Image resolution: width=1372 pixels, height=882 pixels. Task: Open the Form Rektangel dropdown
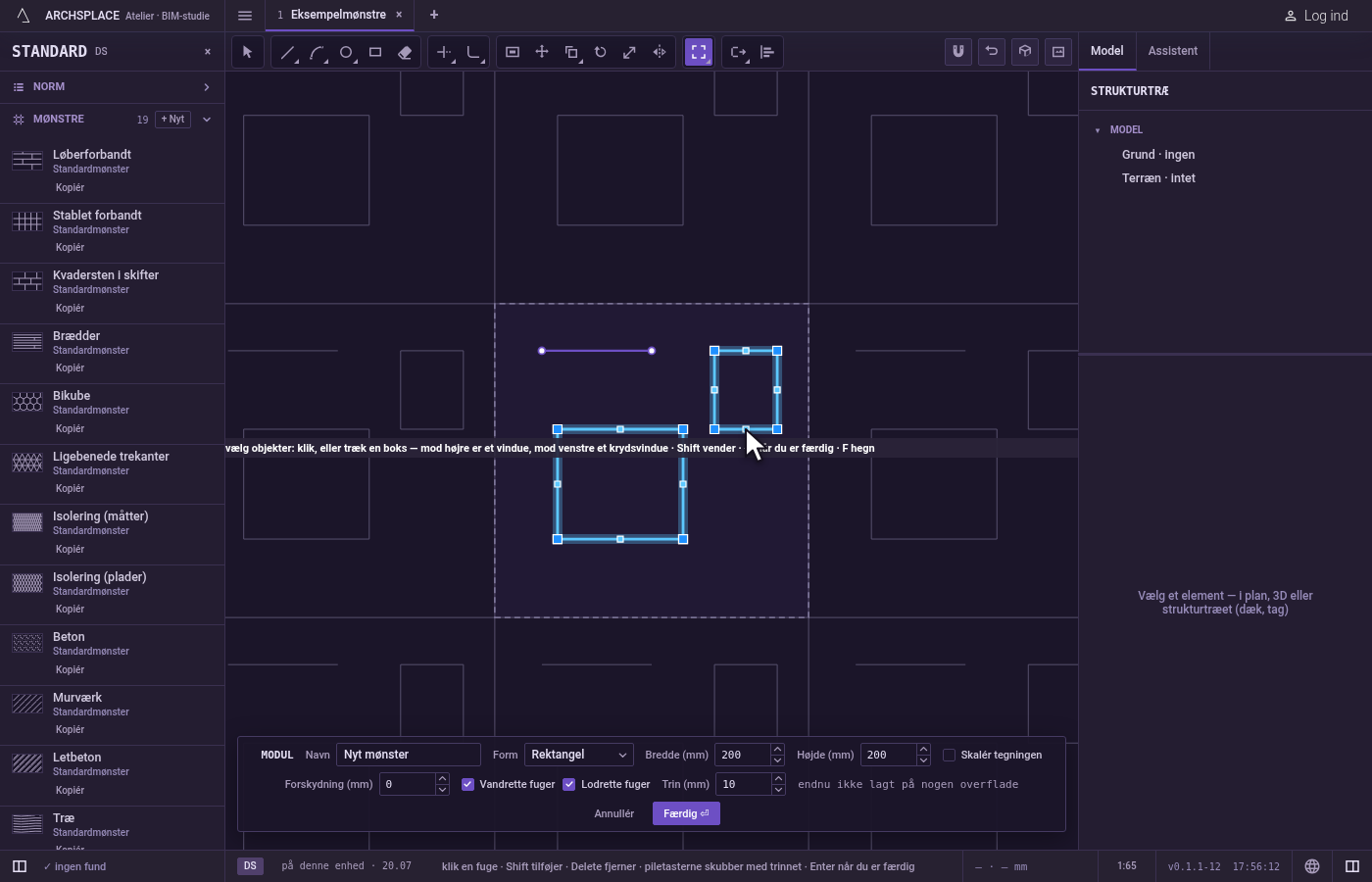coord(578,755)
